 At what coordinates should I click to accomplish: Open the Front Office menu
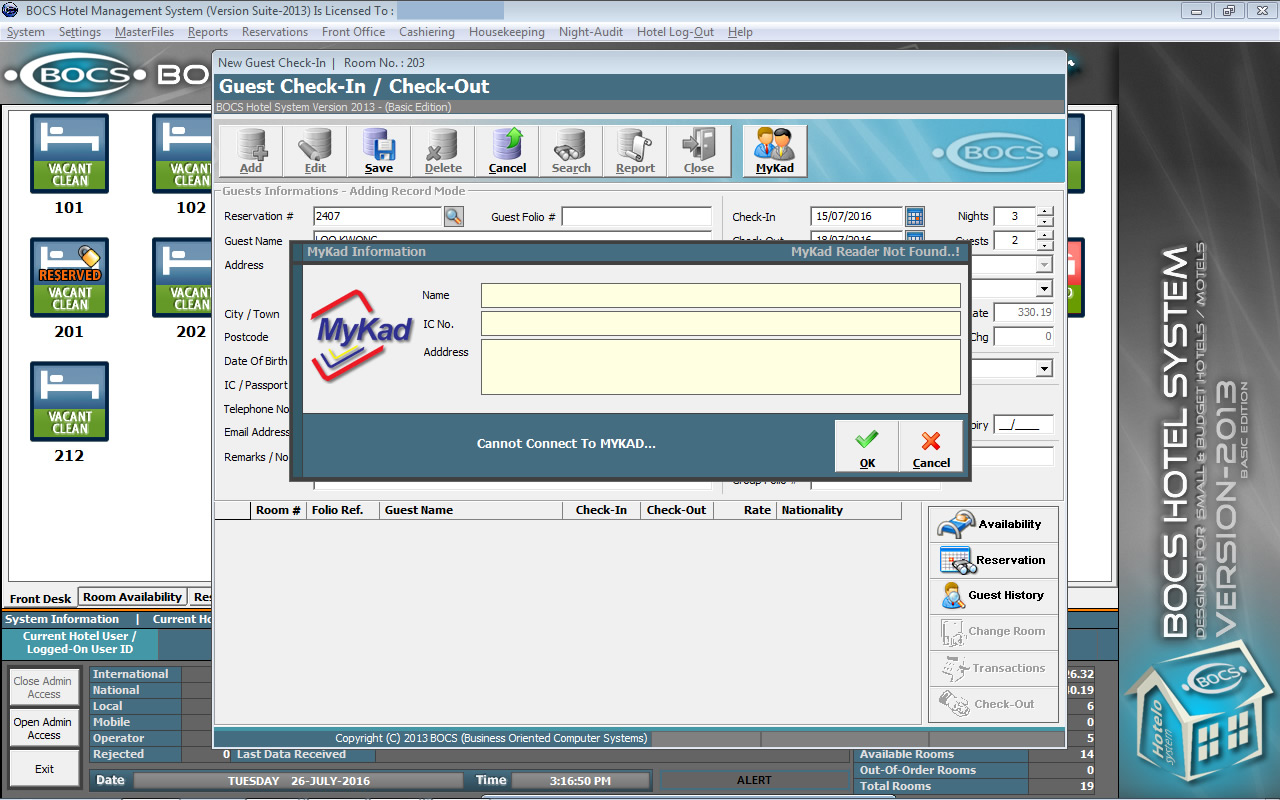point(353,32)
